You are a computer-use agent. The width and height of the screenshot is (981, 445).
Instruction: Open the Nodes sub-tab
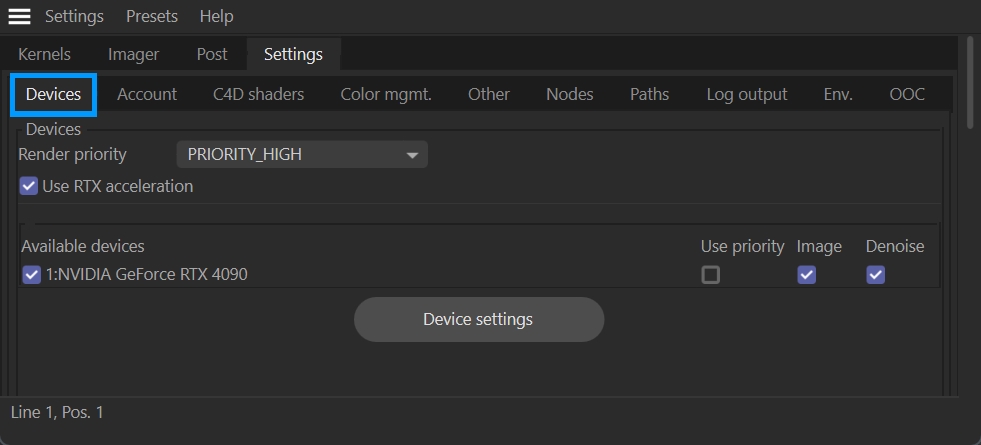[569, 94]
